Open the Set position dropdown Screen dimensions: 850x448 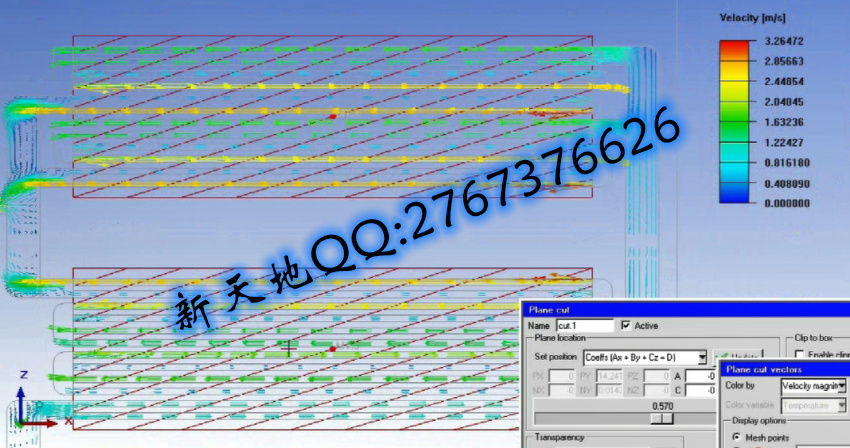coord(701,357)
